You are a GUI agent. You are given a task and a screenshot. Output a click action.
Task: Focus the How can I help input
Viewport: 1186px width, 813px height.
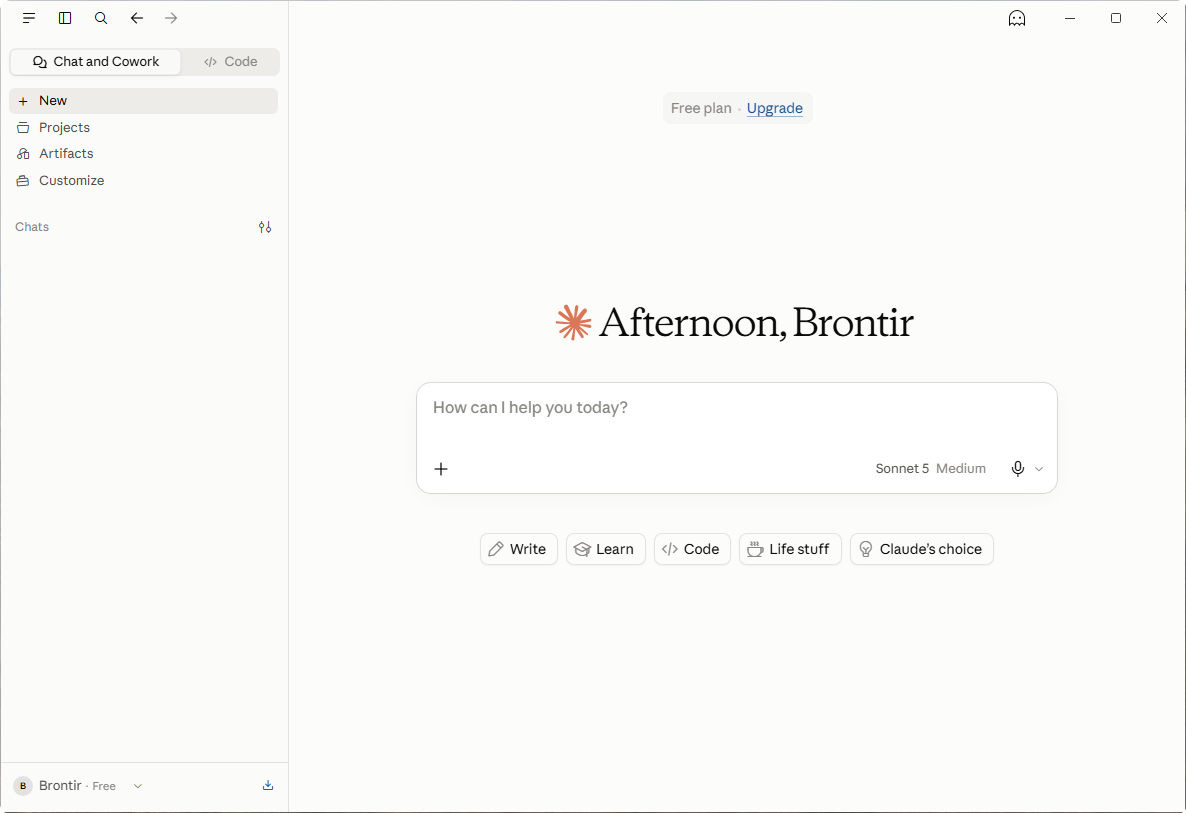[737, 408]
